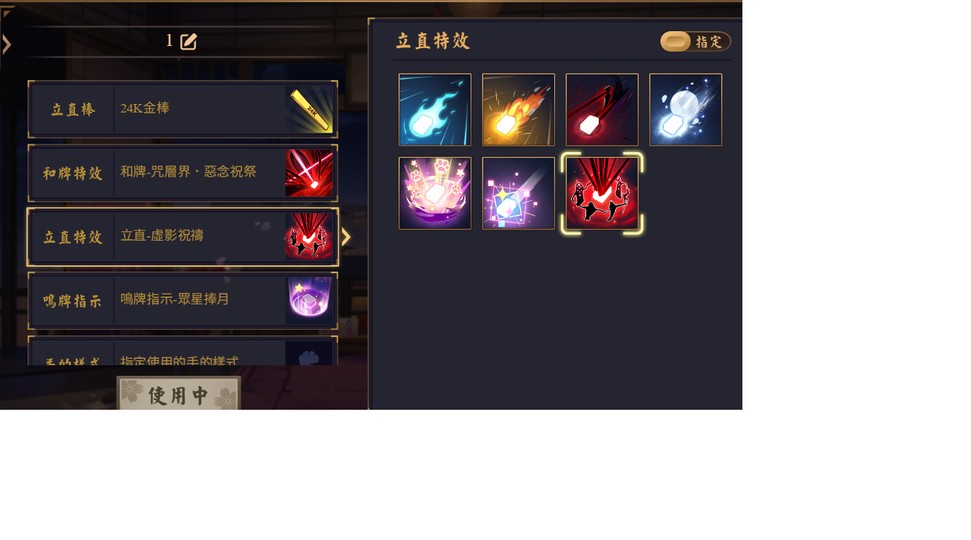The width and height of the screenshot is (971, 540).
Task: Select the white moon riichi effect
Action: [x=686, y=110]
